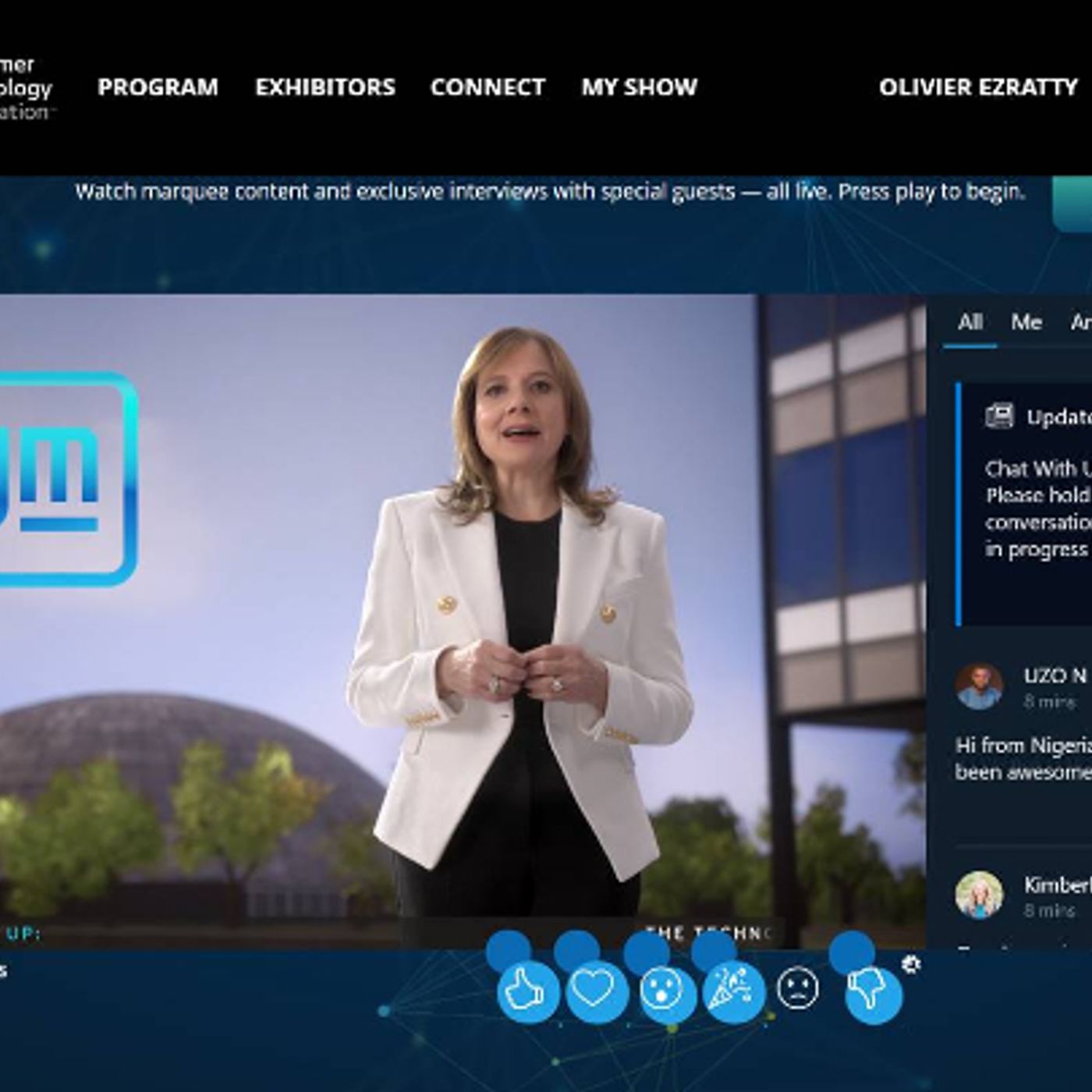The width and height of the screenshot is (1092, 1092).
Task: Open the PROGRAM menu
Action: (x=158, y=87)
